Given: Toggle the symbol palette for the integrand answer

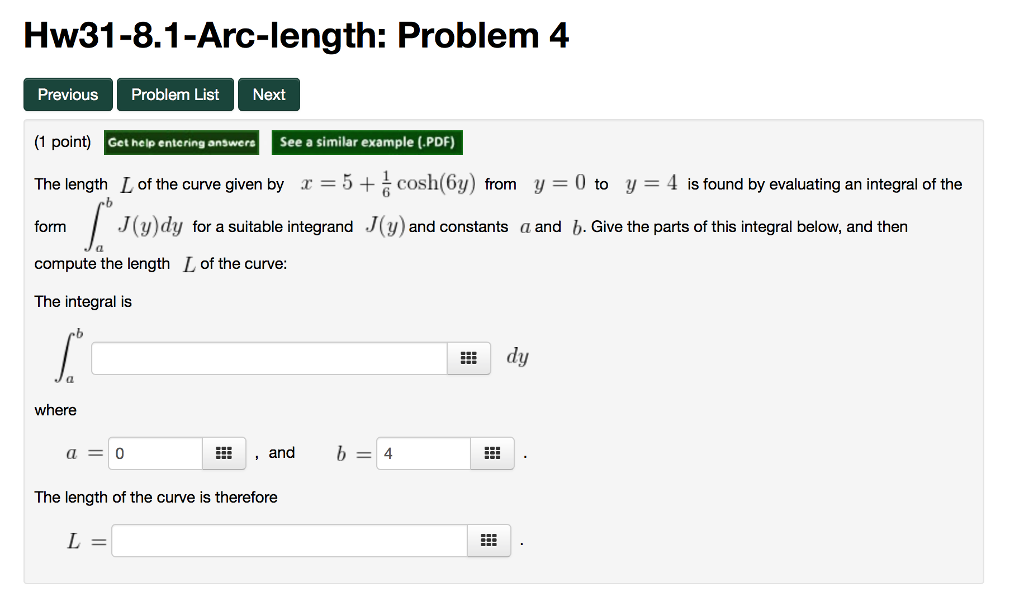Looking at the screenshot, I should [x=468, y=357].
